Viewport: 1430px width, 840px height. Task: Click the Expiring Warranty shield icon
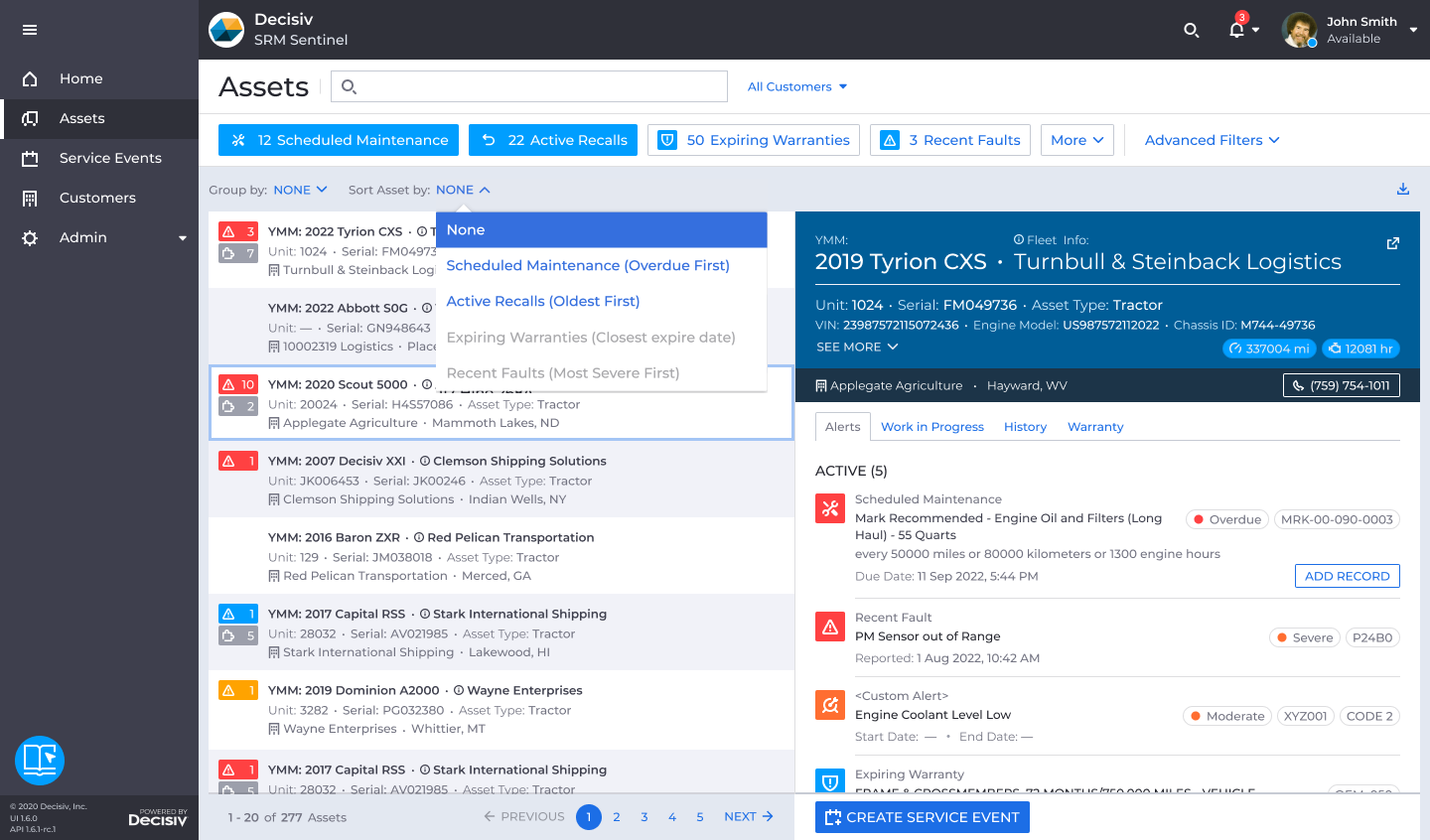click(830, 781)
